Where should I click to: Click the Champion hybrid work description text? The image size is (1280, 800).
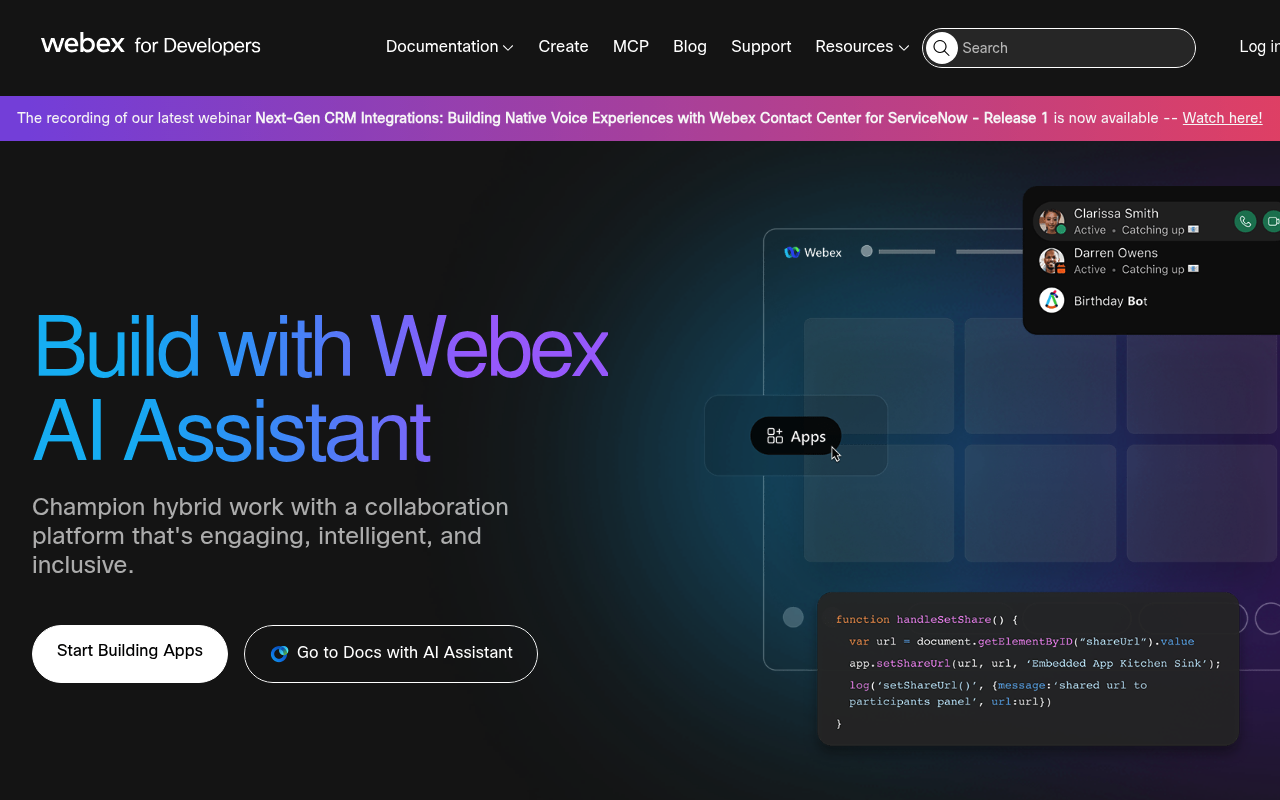[270, 536]
